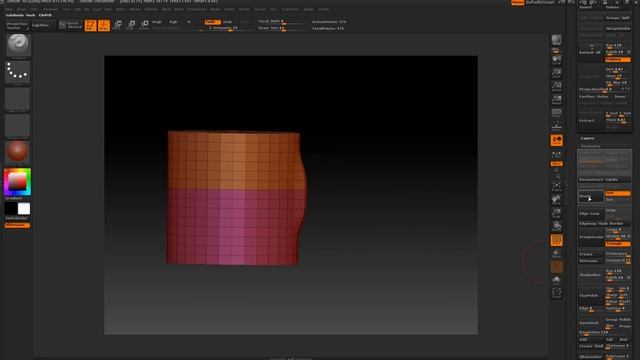
Task: Open the Projection Master button
Action: [17, 26]
